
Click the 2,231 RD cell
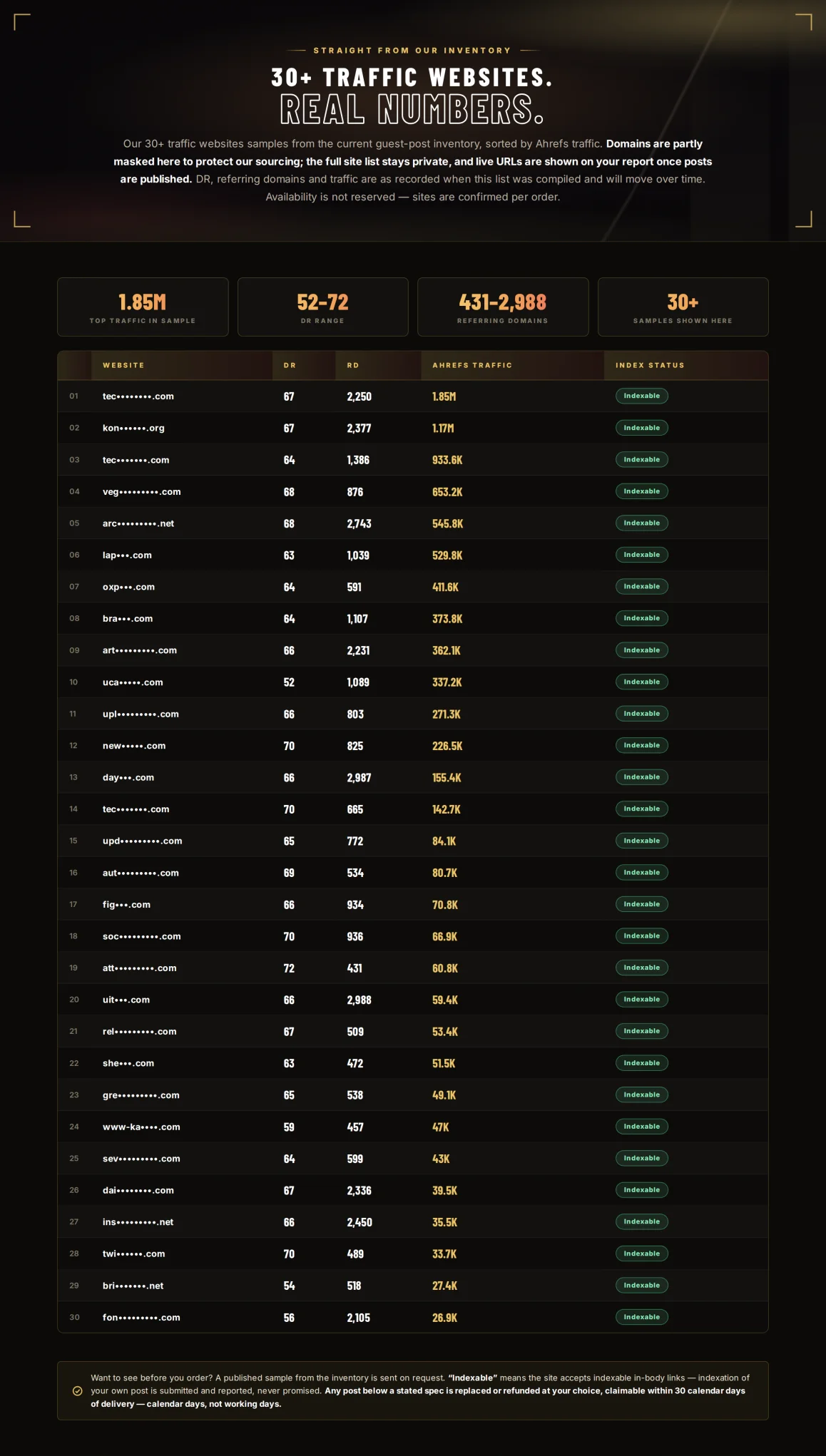click(x=358, y=650)
